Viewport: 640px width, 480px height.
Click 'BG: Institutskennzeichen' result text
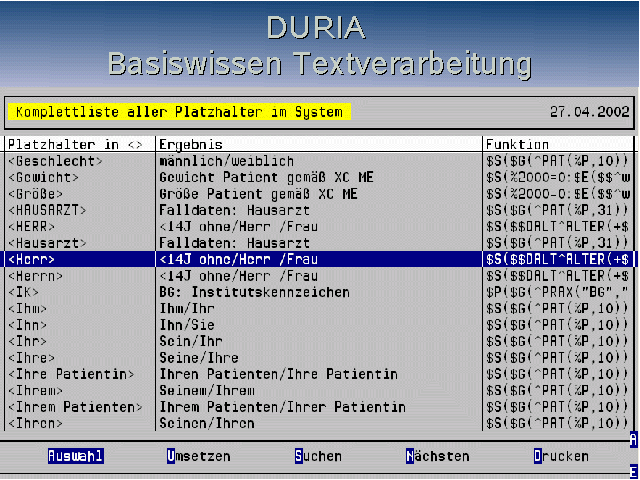click(x=254, y=292)
